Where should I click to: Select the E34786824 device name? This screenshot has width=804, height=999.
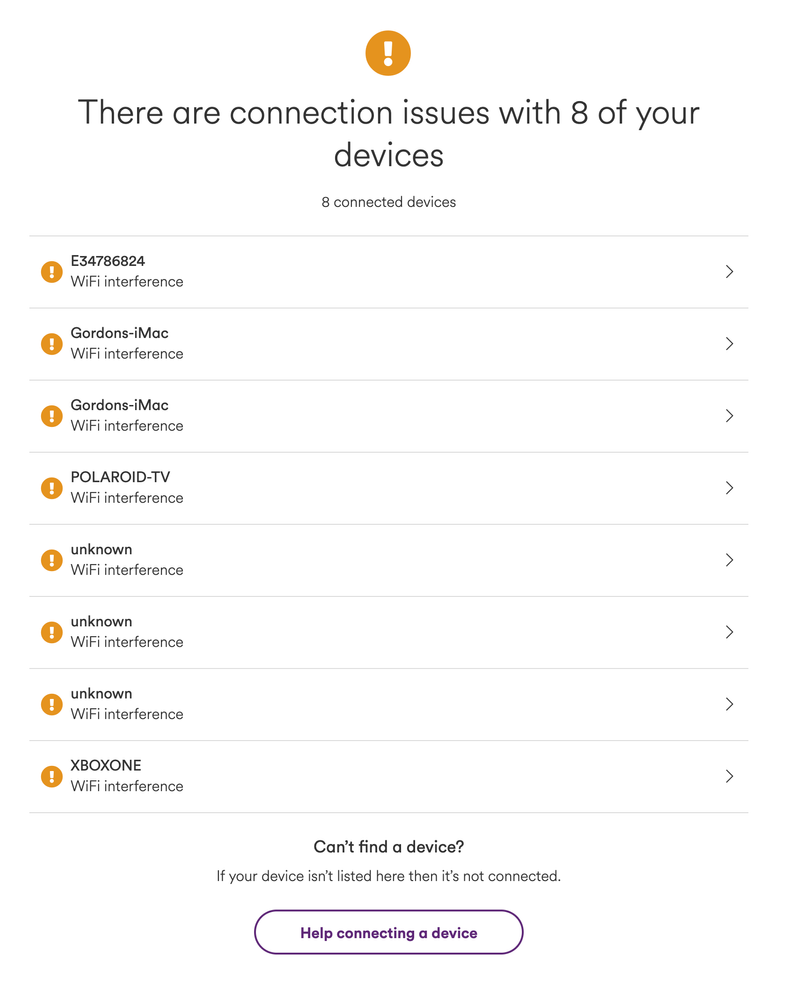108,261
